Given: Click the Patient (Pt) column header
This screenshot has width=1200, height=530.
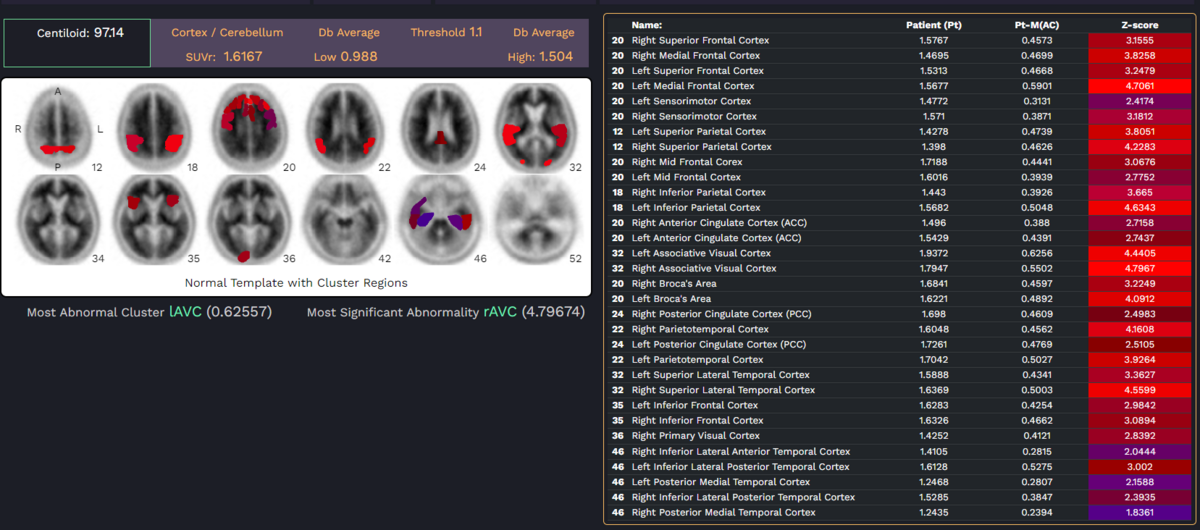Looking at the screenshot, I should click(x=933, y=24).
